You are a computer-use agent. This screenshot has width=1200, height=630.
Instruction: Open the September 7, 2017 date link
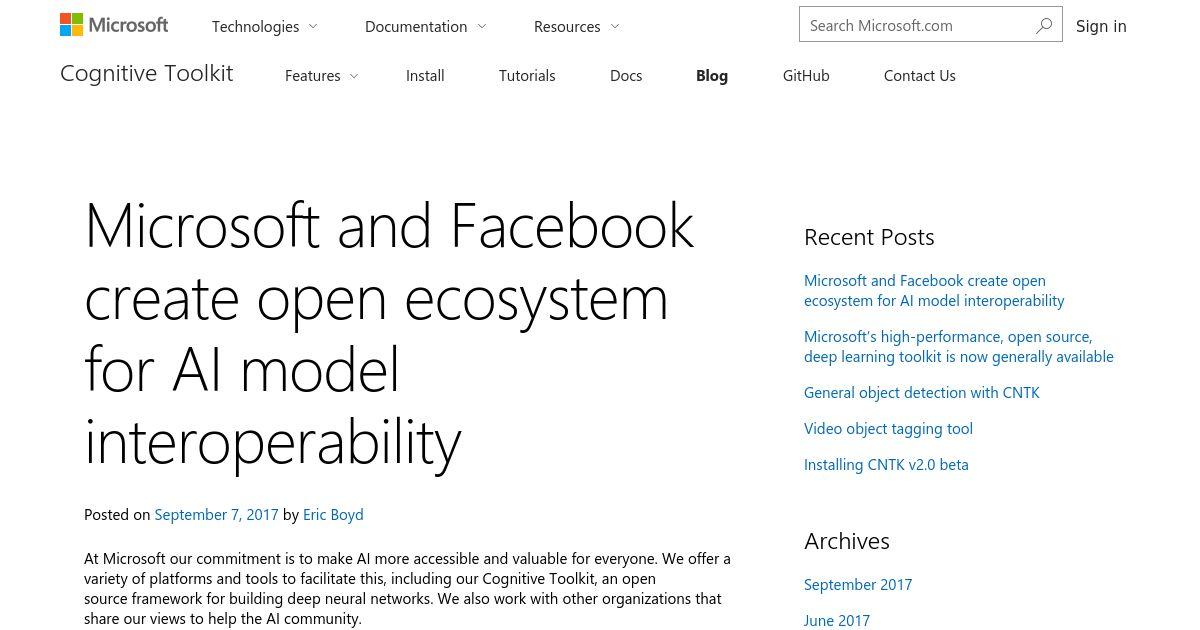click(216, 514)
